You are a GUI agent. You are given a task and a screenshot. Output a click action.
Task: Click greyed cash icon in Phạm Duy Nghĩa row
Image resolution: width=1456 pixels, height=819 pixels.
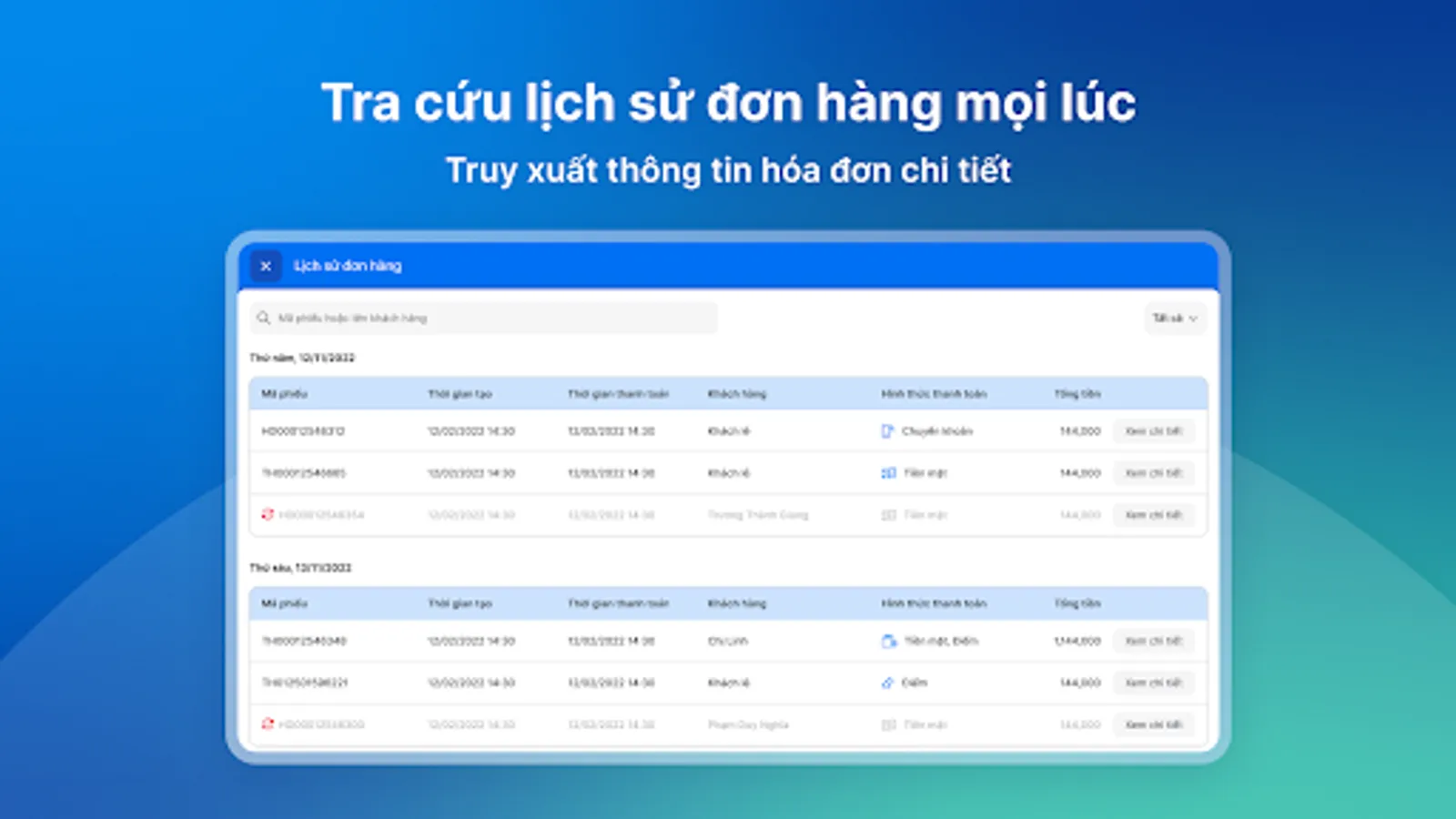coord(888,725)
